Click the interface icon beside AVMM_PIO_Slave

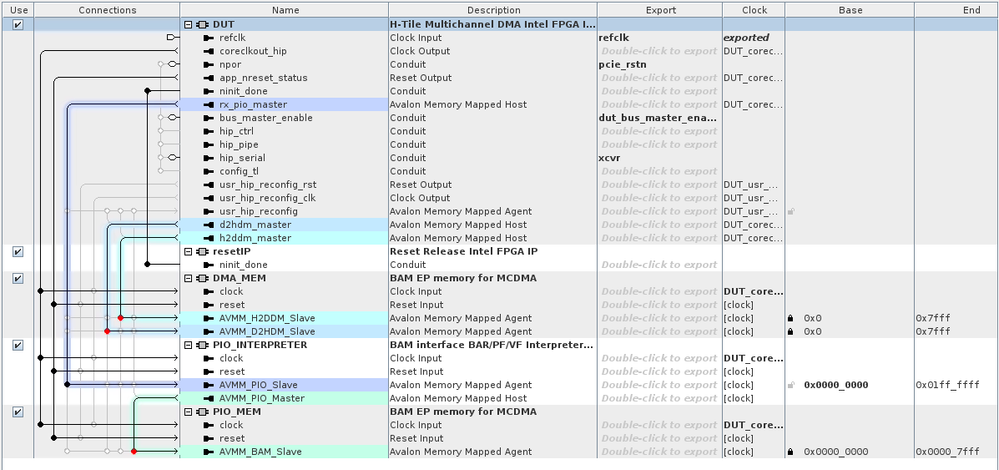click(209, 385)
